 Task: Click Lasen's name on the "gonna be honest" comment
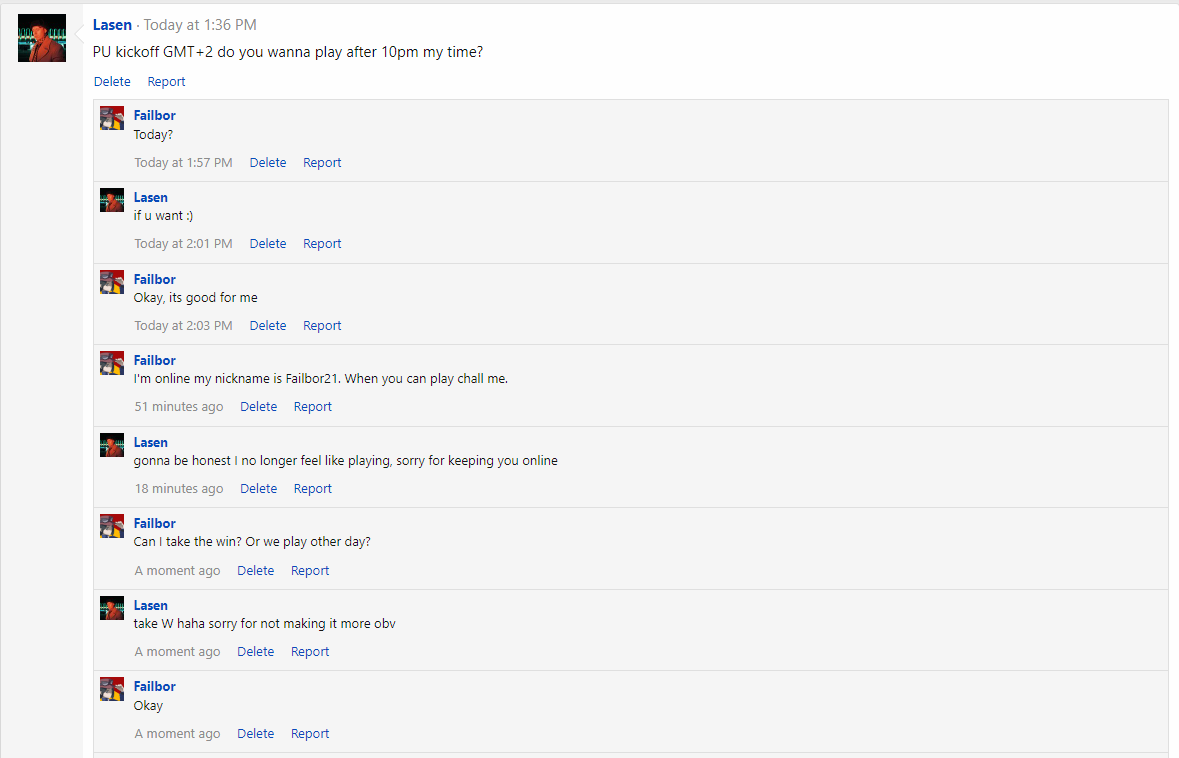click(151, 442)
